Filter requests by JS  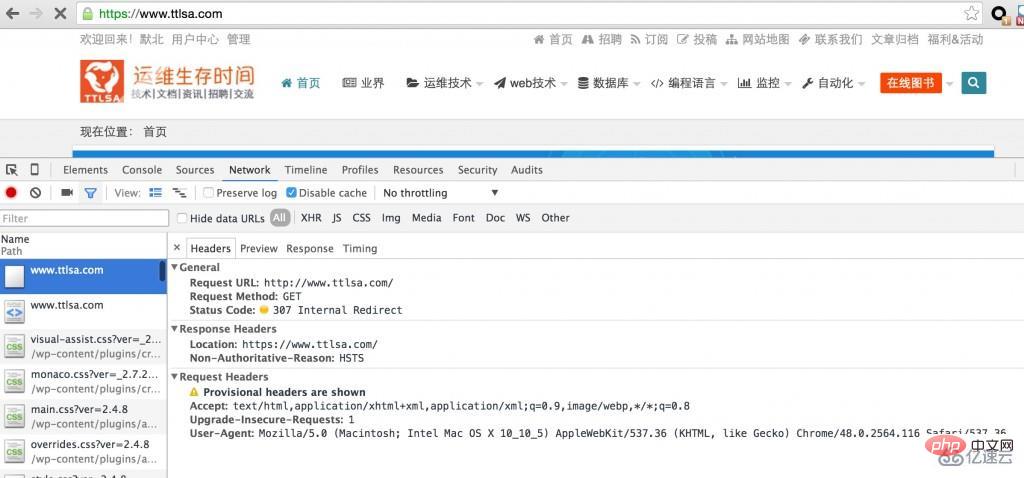click(336, 218)
